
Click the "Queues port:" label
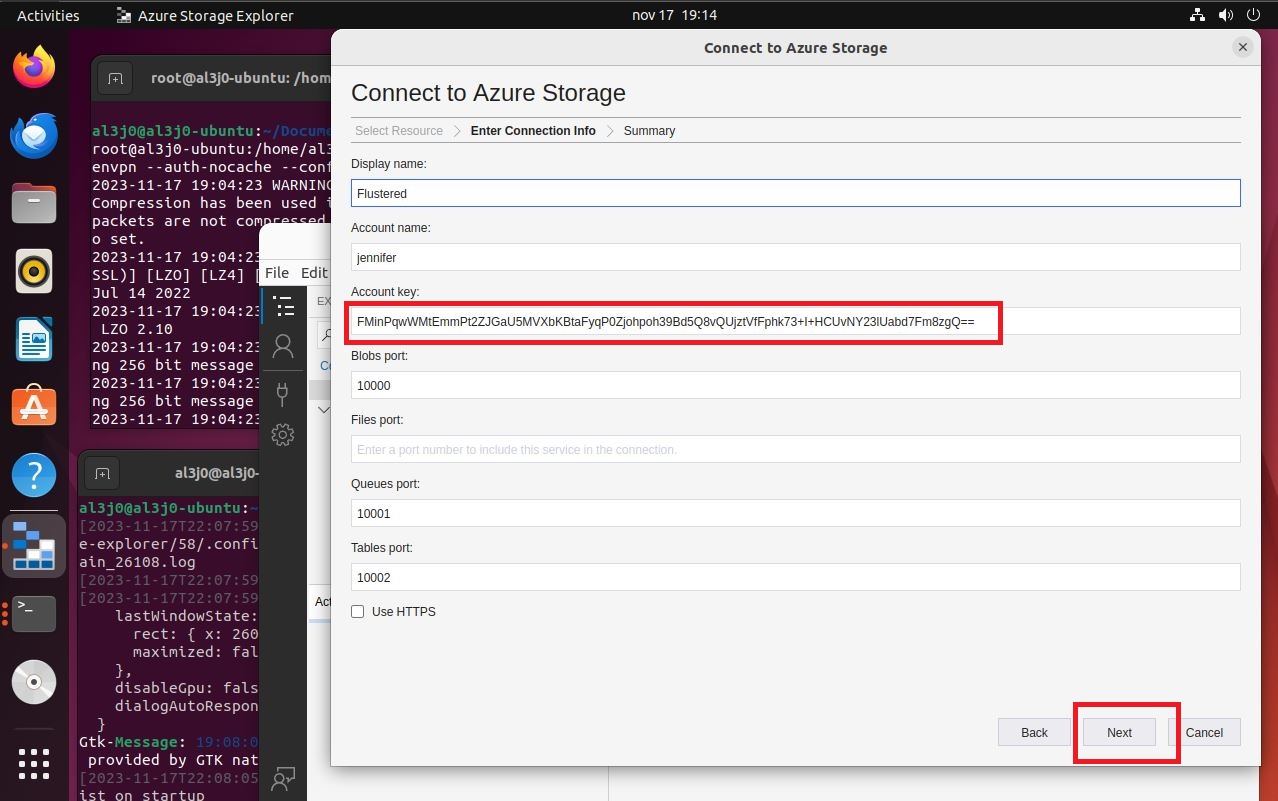[385, 484]
